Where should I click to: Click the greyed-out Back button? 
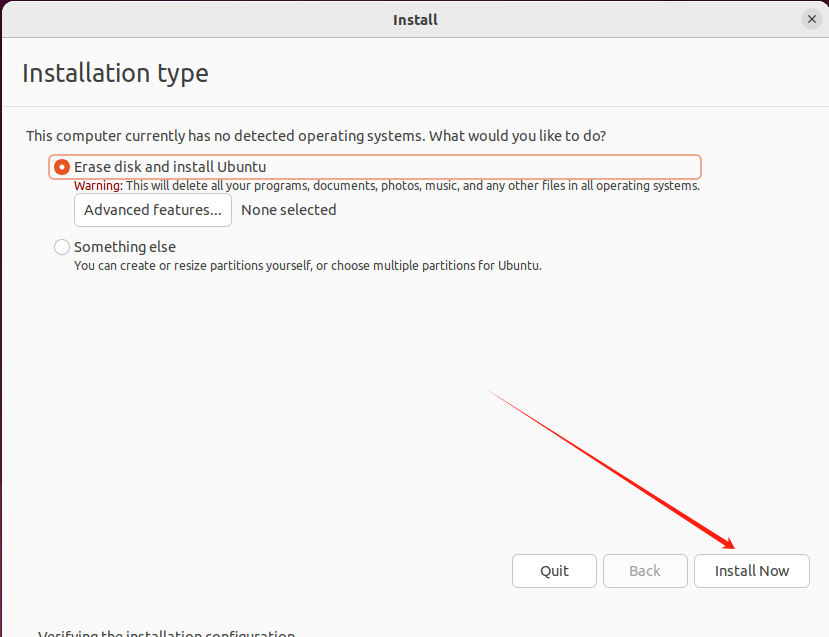click(645, 571)
